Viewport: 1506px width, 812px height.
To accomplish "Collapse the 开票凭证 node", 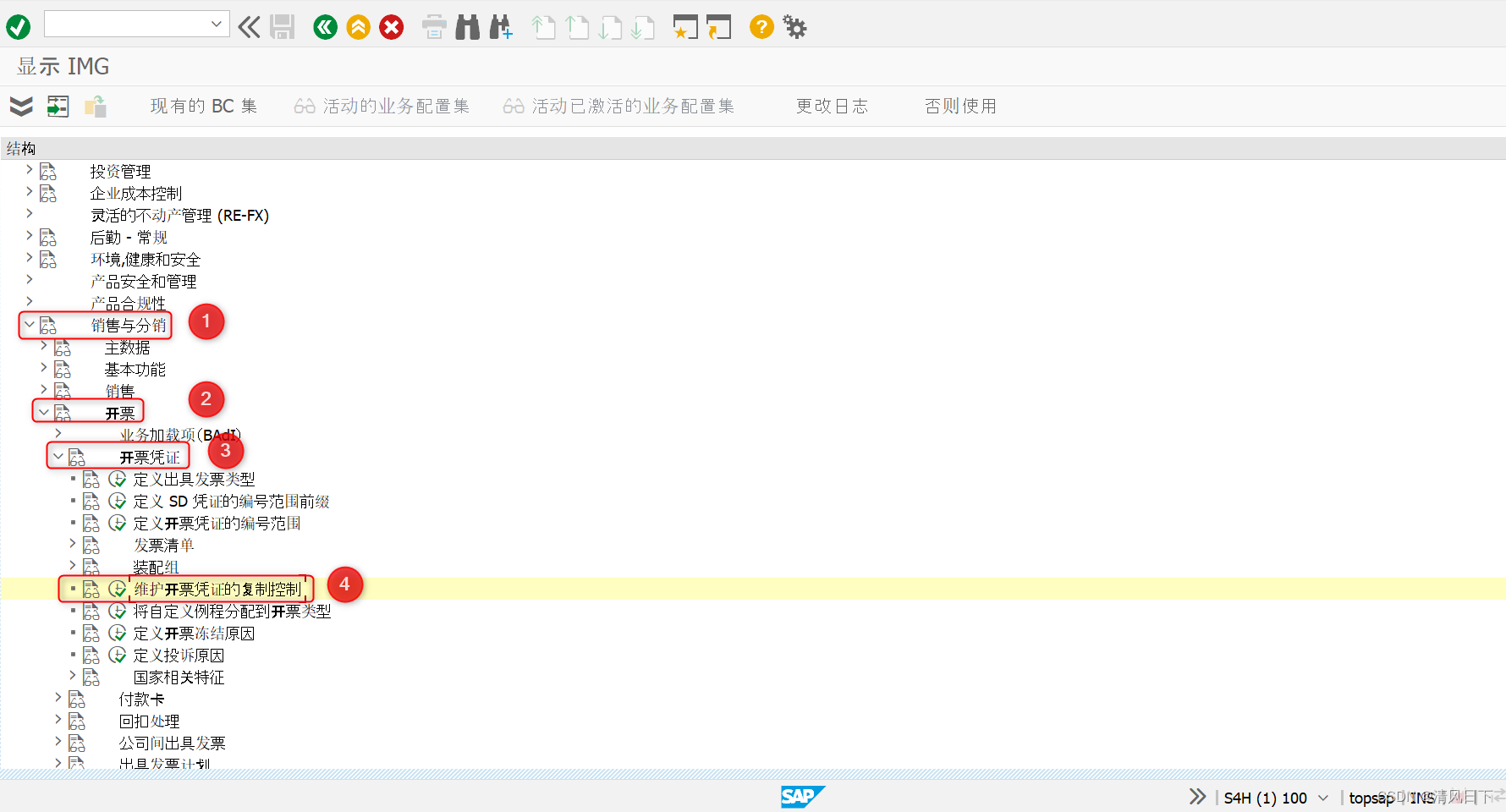I will click(x=58, y=456).
